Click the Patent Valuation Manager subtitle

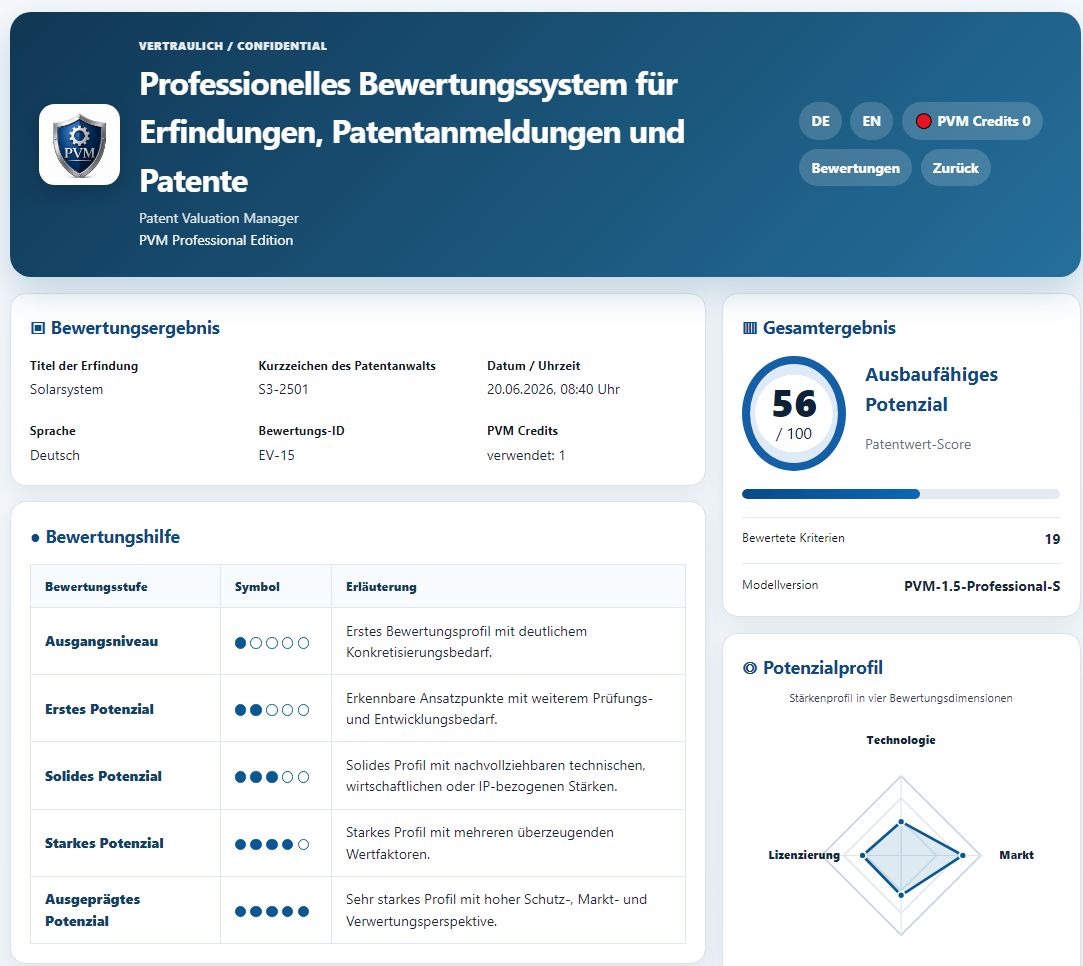[x=219, y=218]
